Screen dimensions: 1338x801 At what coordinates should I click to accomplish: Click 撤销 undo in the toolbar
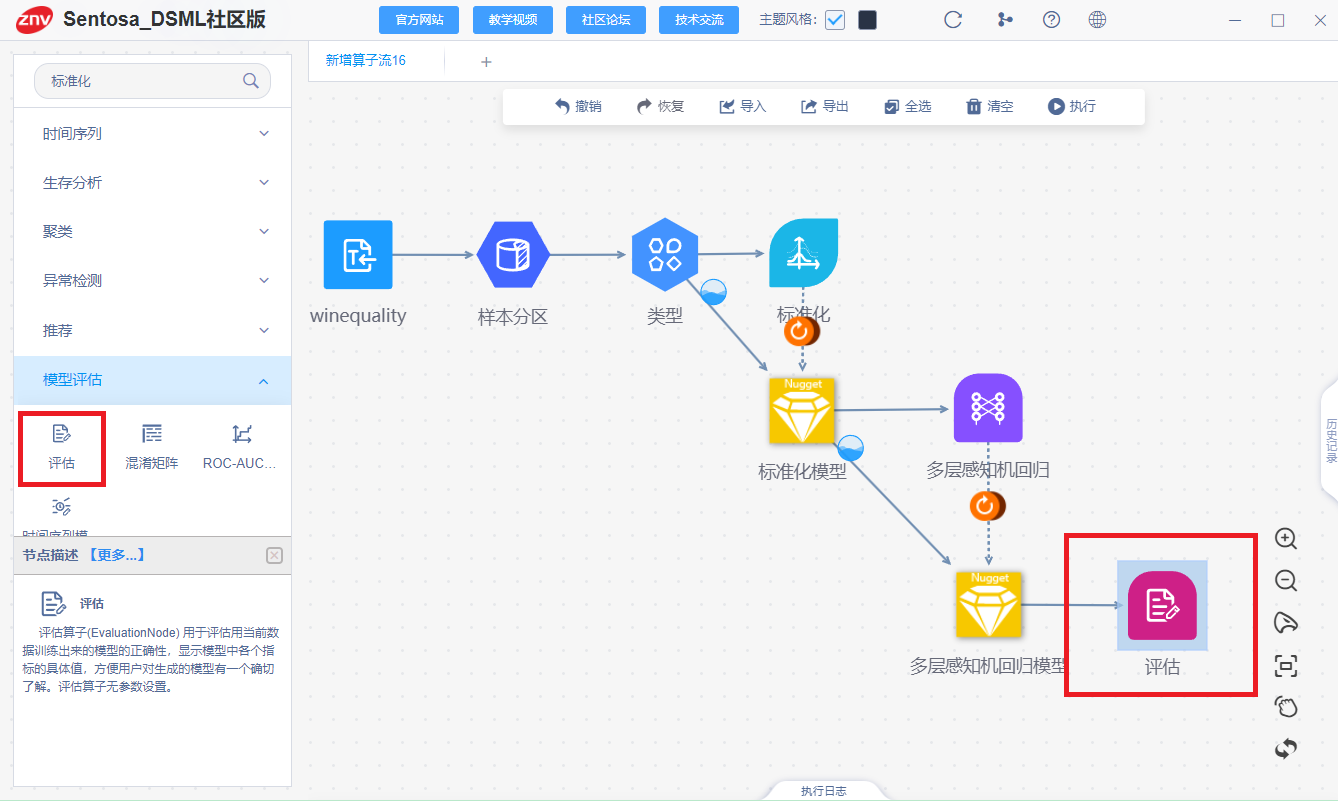[578, 106]
